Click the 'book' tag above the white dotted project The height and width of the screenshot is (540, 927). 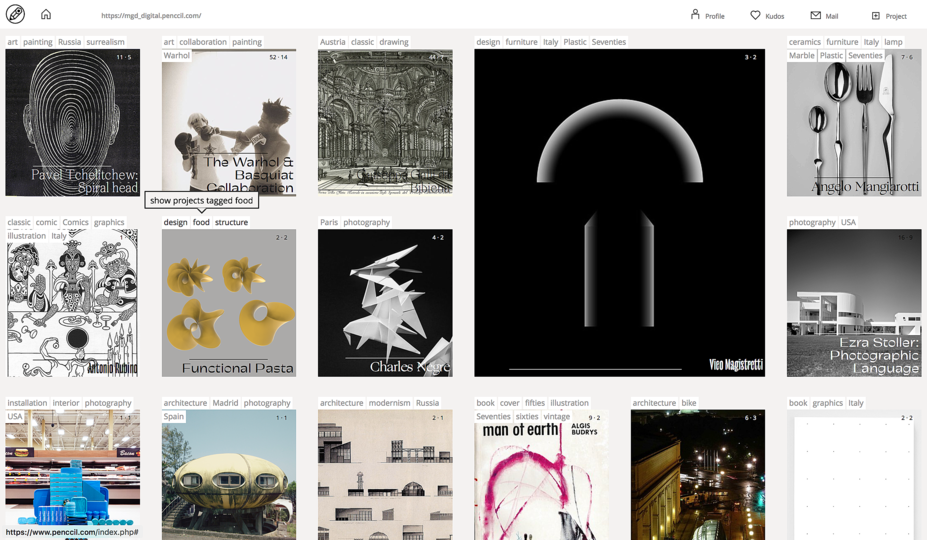[x=798, y=403]
